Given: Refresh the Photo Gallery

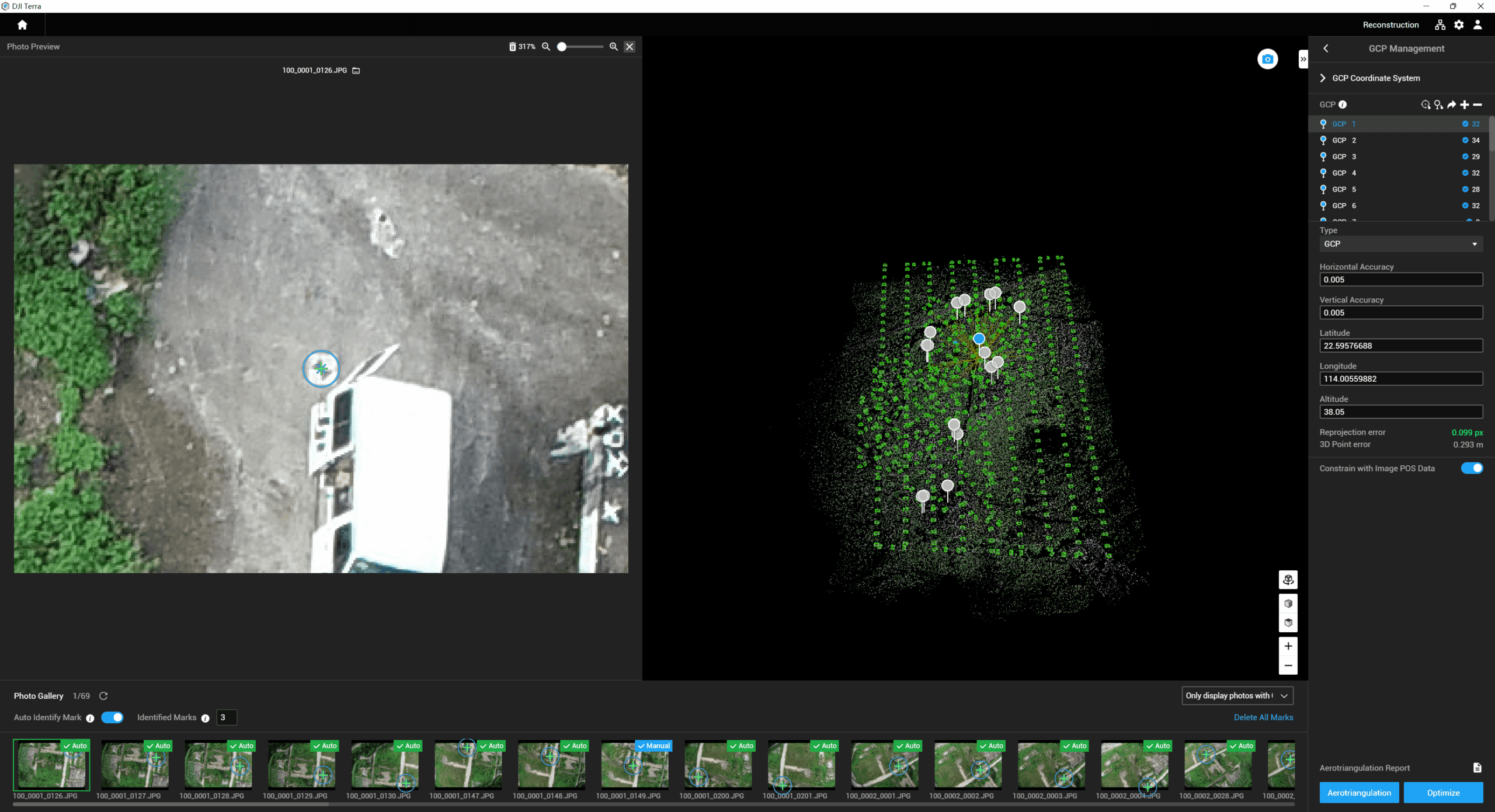Looking at the screenshot, I should [x=103, y=696].
